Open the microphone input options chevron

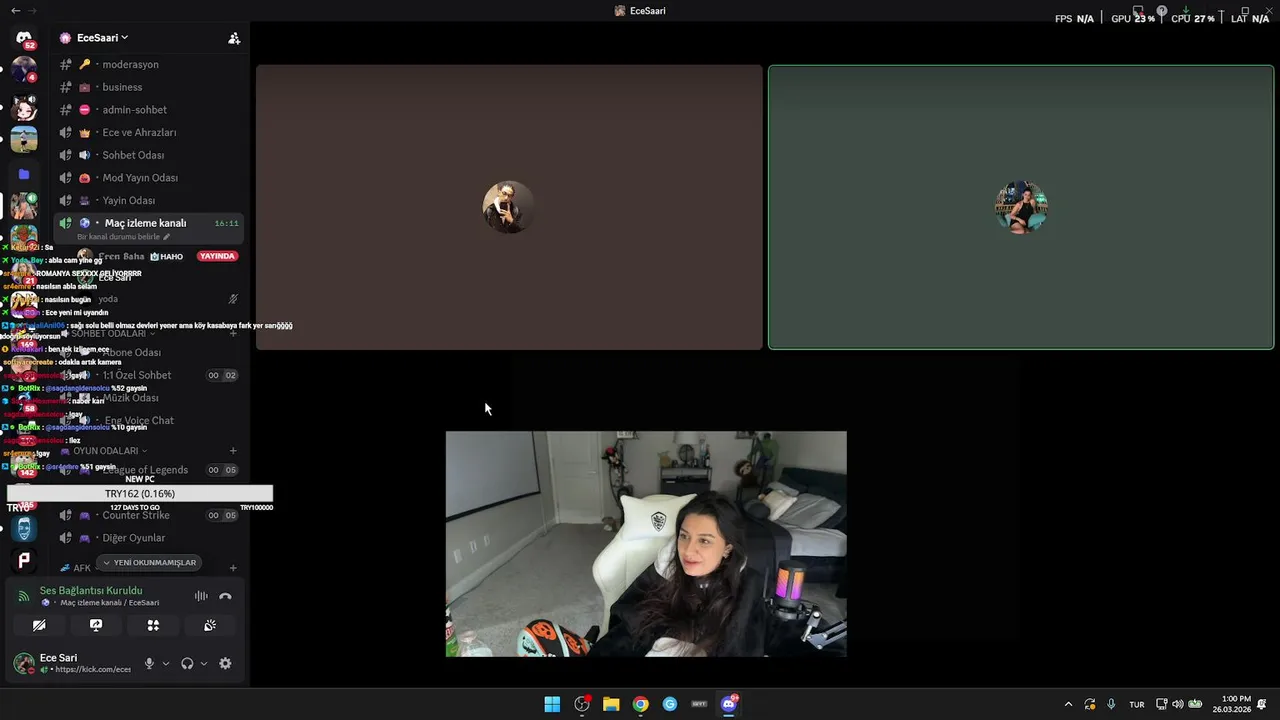point(166,663)
